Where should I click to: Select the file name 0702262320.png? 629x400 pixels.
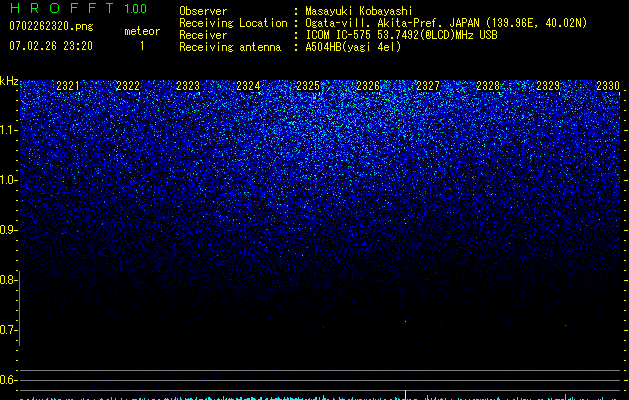point(51,26)
